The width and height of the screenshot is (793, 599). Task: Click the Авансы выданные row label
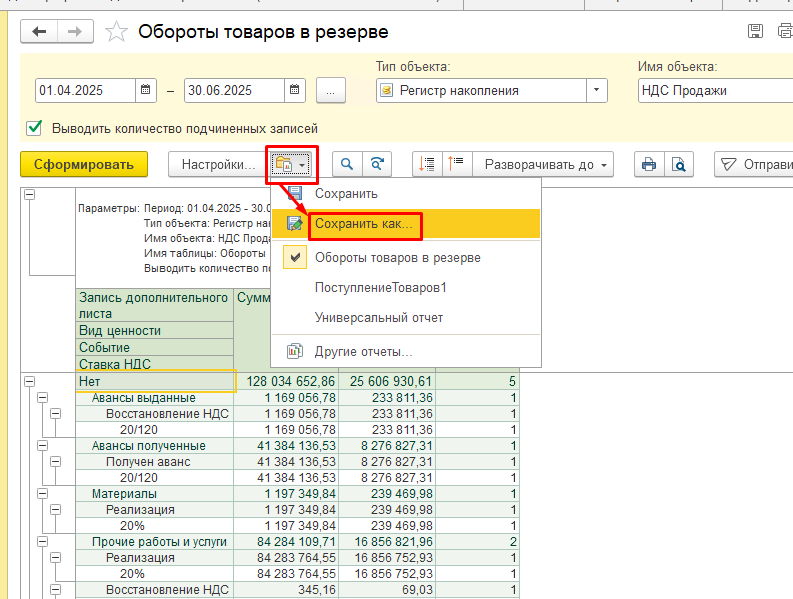coord(144,398)
